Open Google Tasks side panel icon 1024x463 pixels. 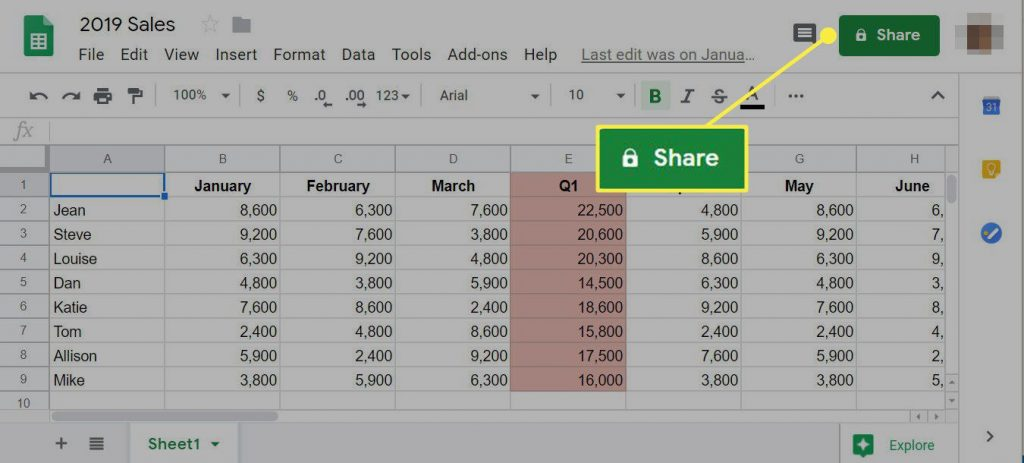click(990, 232)
